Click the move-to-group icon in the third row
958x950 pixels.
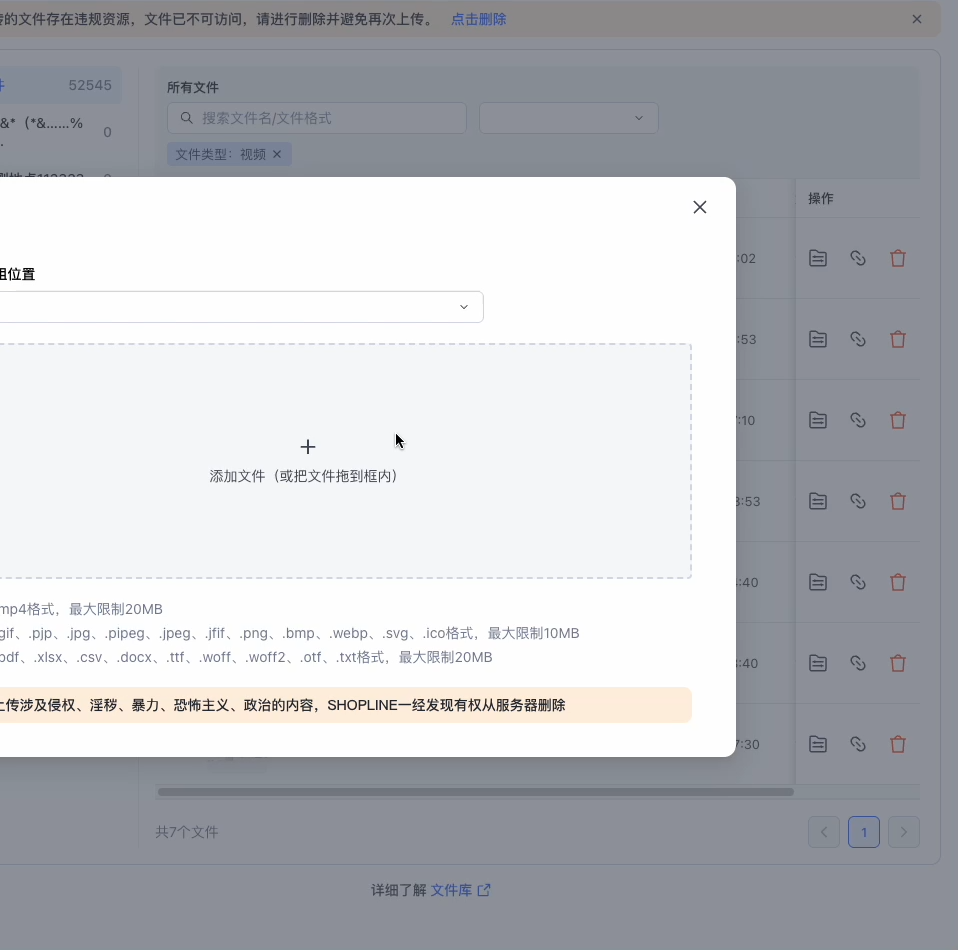click(x=818, y=420)
